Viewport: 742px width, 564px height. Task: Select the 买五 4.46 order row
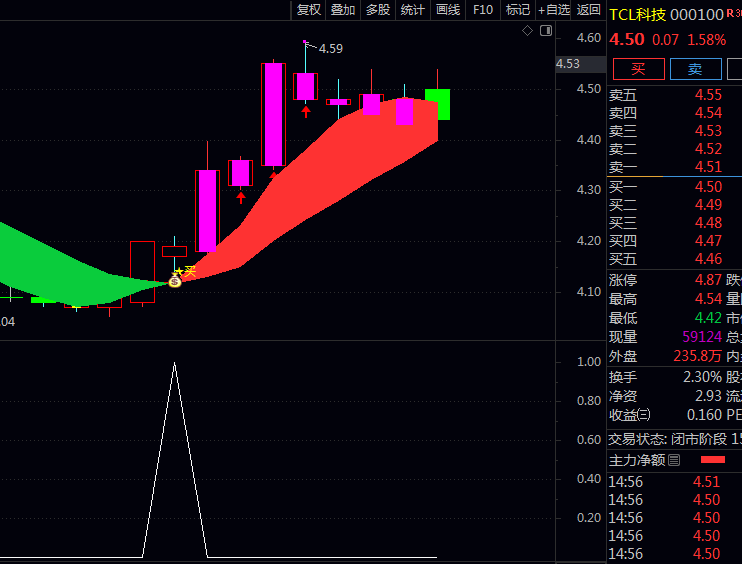point(674,259)
